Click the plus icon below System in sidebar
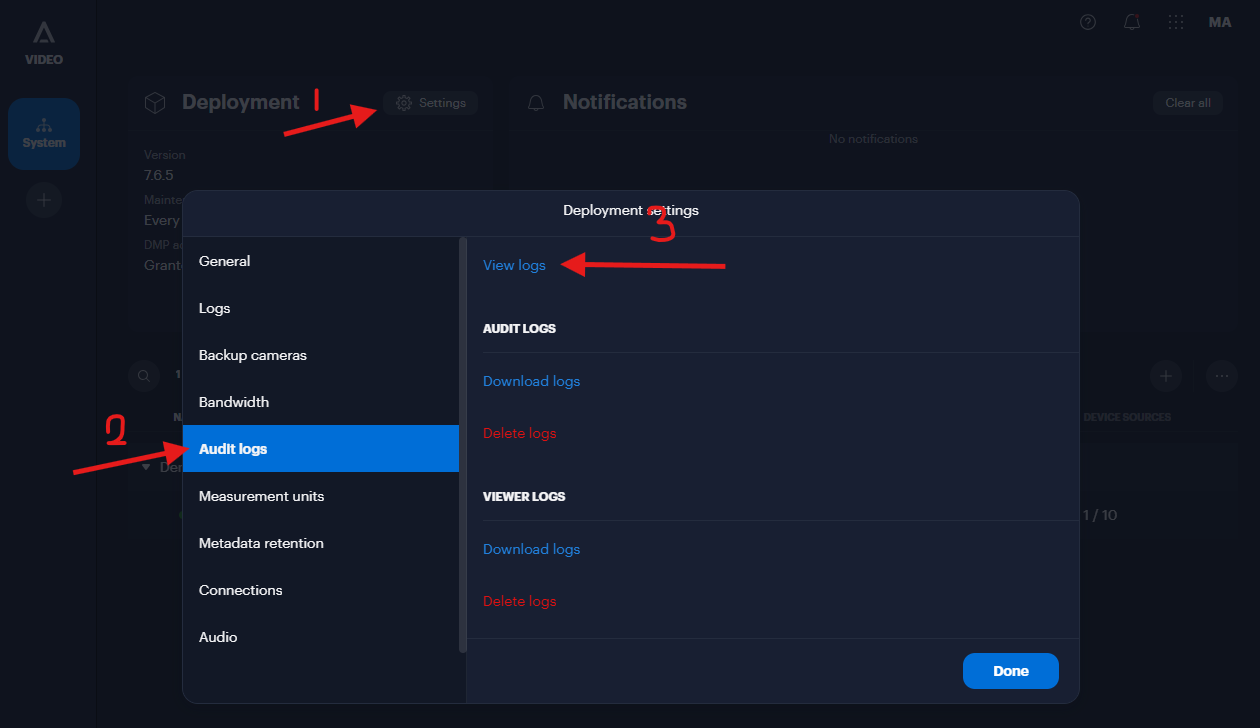 pyautogui.click(x=43, y=200)
